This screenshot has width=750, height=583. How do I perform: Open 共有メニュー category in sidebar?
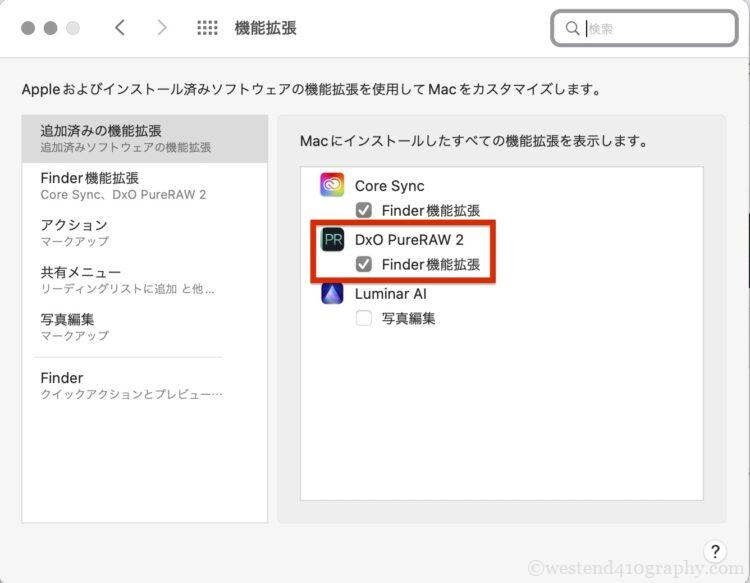[144, 280]
